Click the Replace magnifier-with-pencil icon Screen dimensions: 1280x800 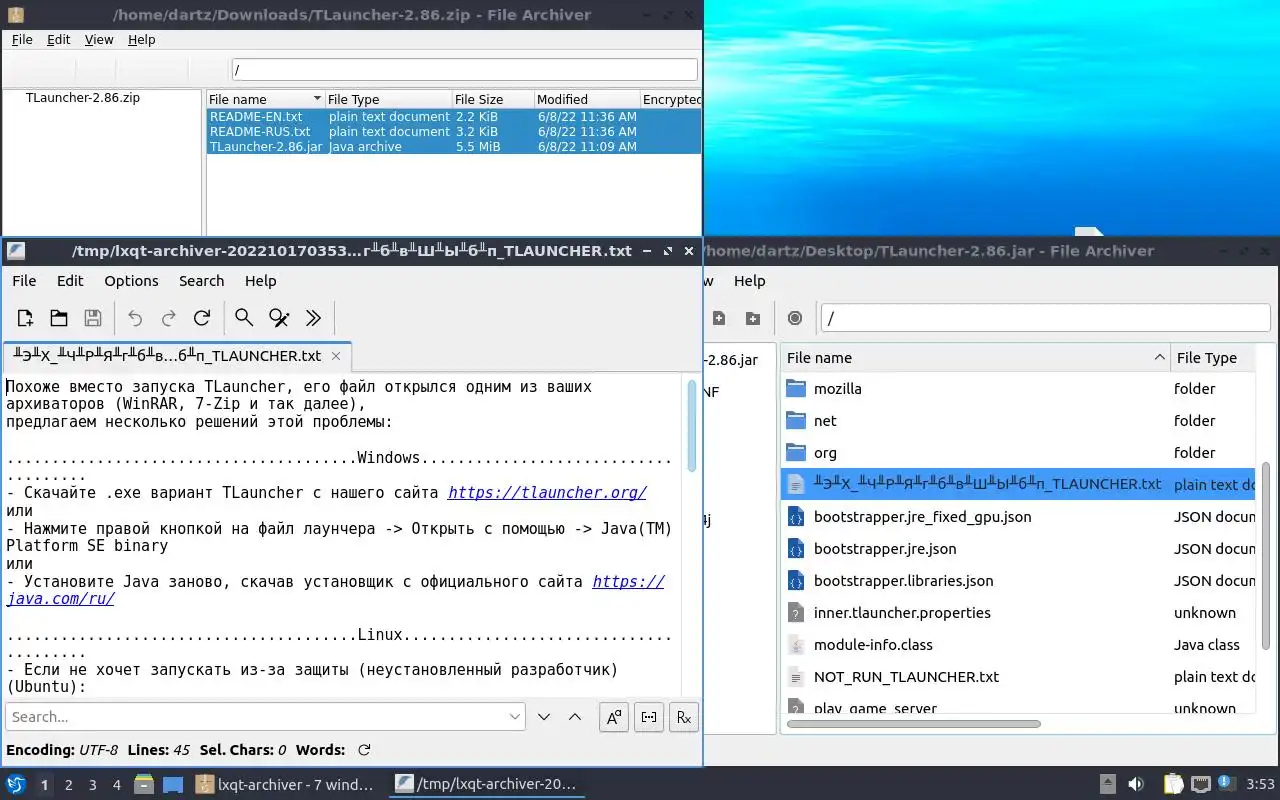click(x=279, y=318)
